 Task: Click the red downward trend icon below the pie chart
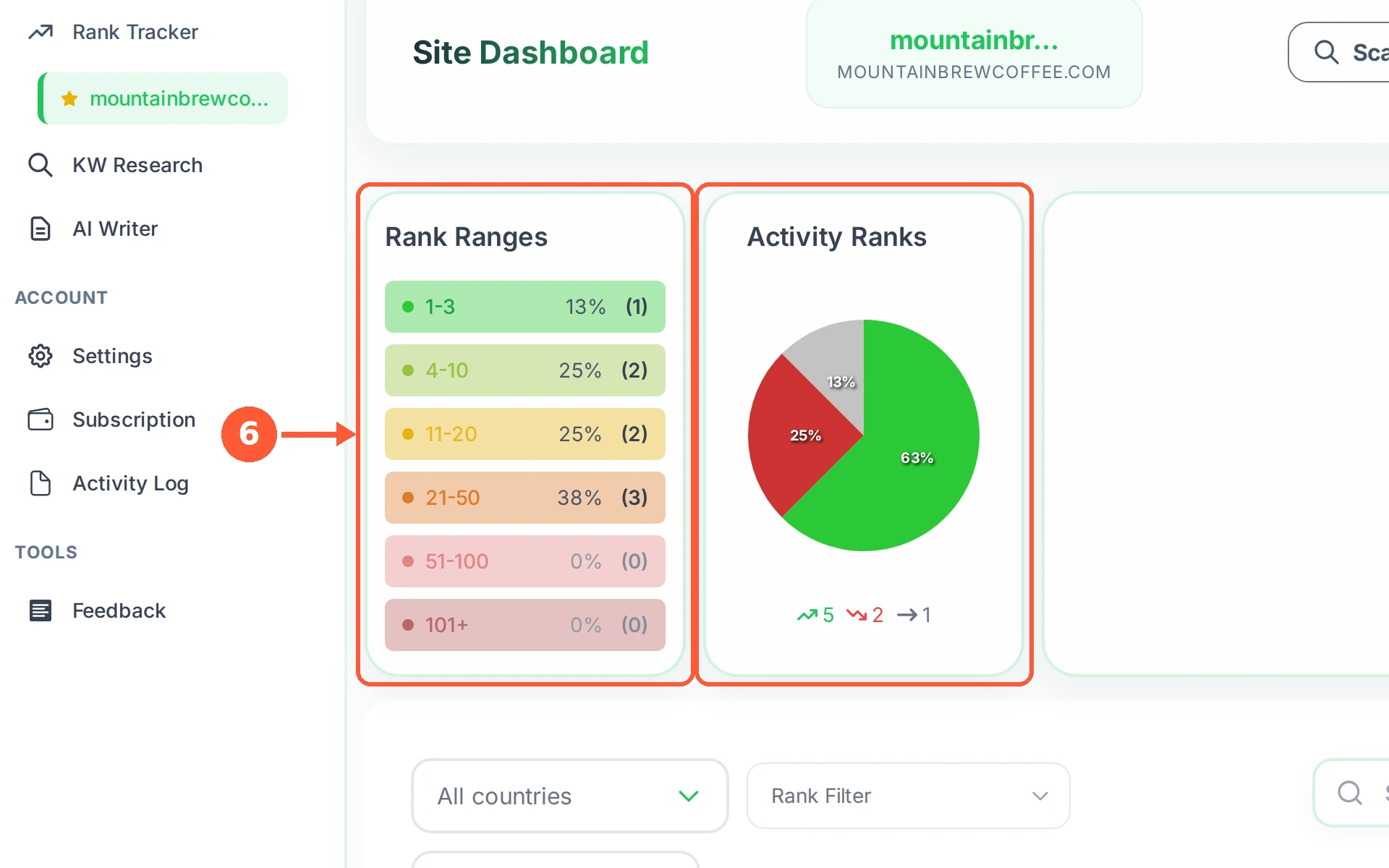coord(857,615)
